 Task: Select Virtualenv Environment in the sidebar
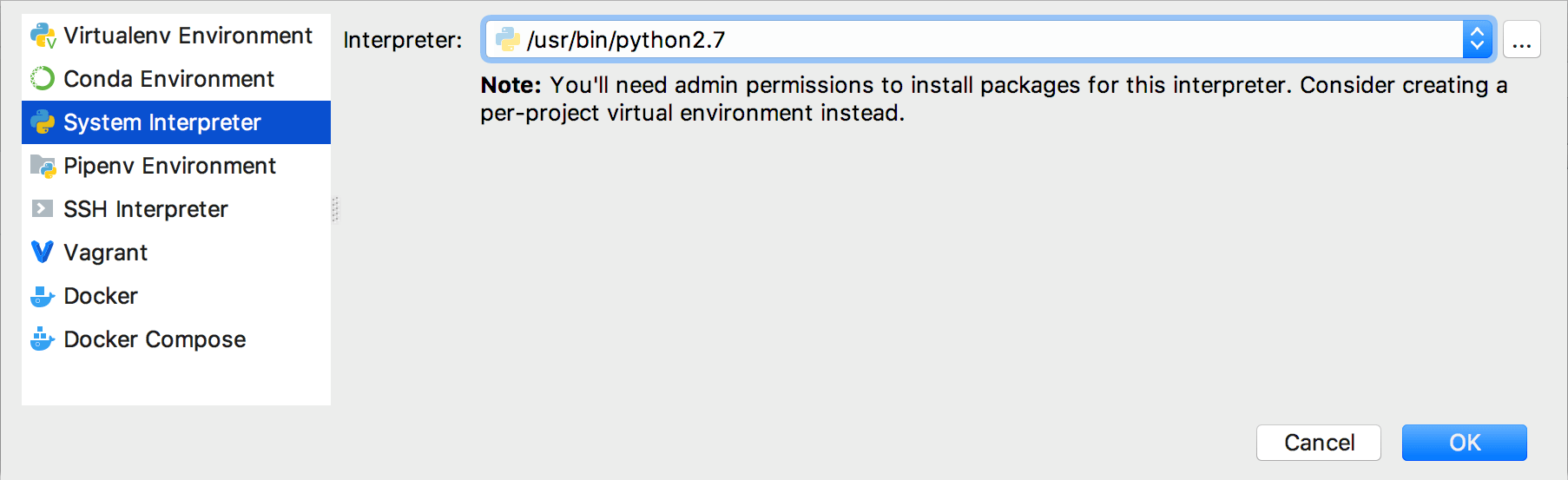(x=188, y=36)
